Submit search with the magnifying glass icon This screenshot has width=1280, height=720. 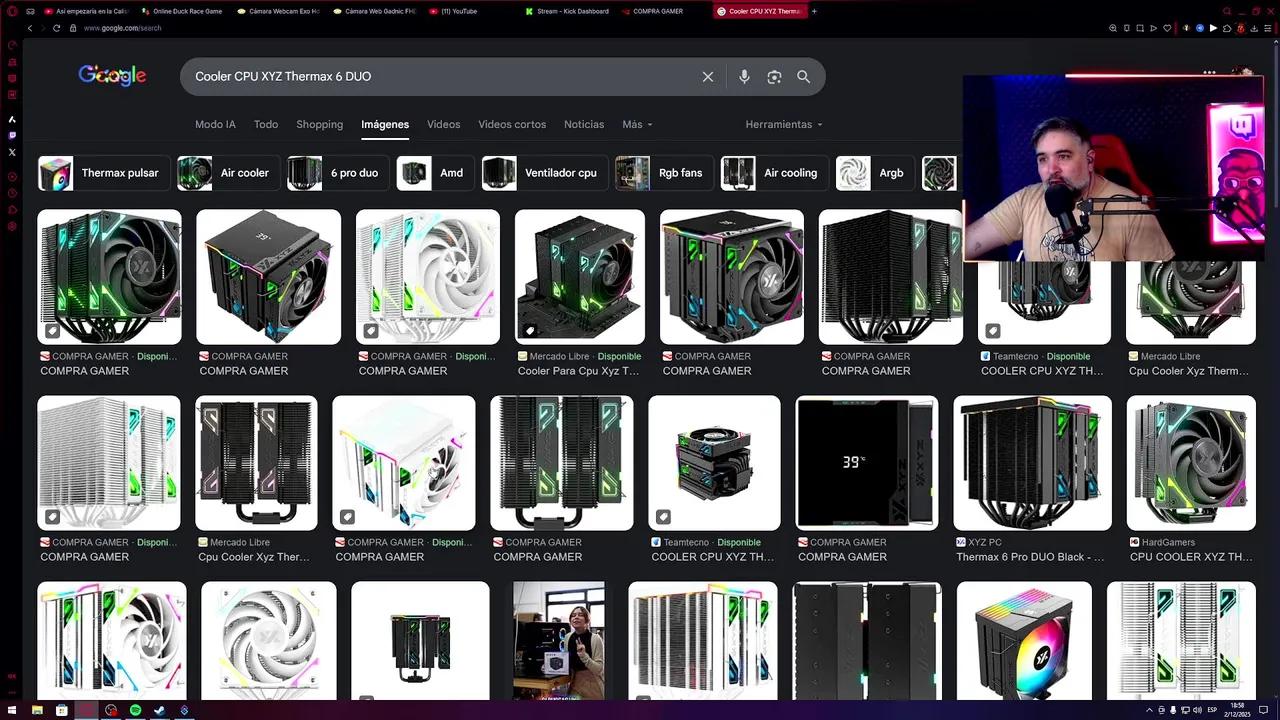[x=803, y=77]
